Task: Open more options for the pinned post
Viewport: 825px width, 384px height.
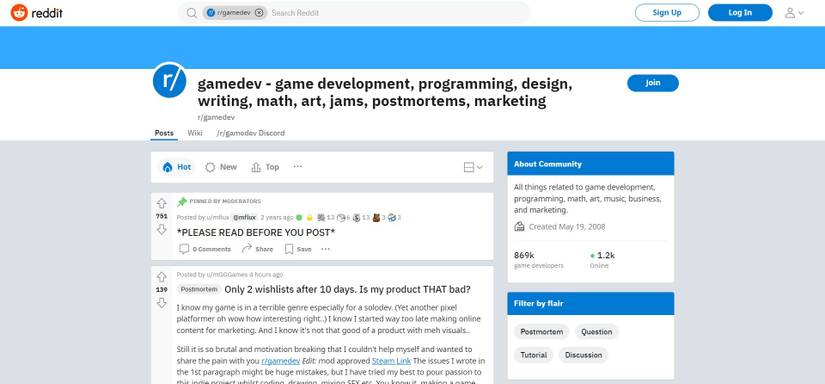Action: 326,249
